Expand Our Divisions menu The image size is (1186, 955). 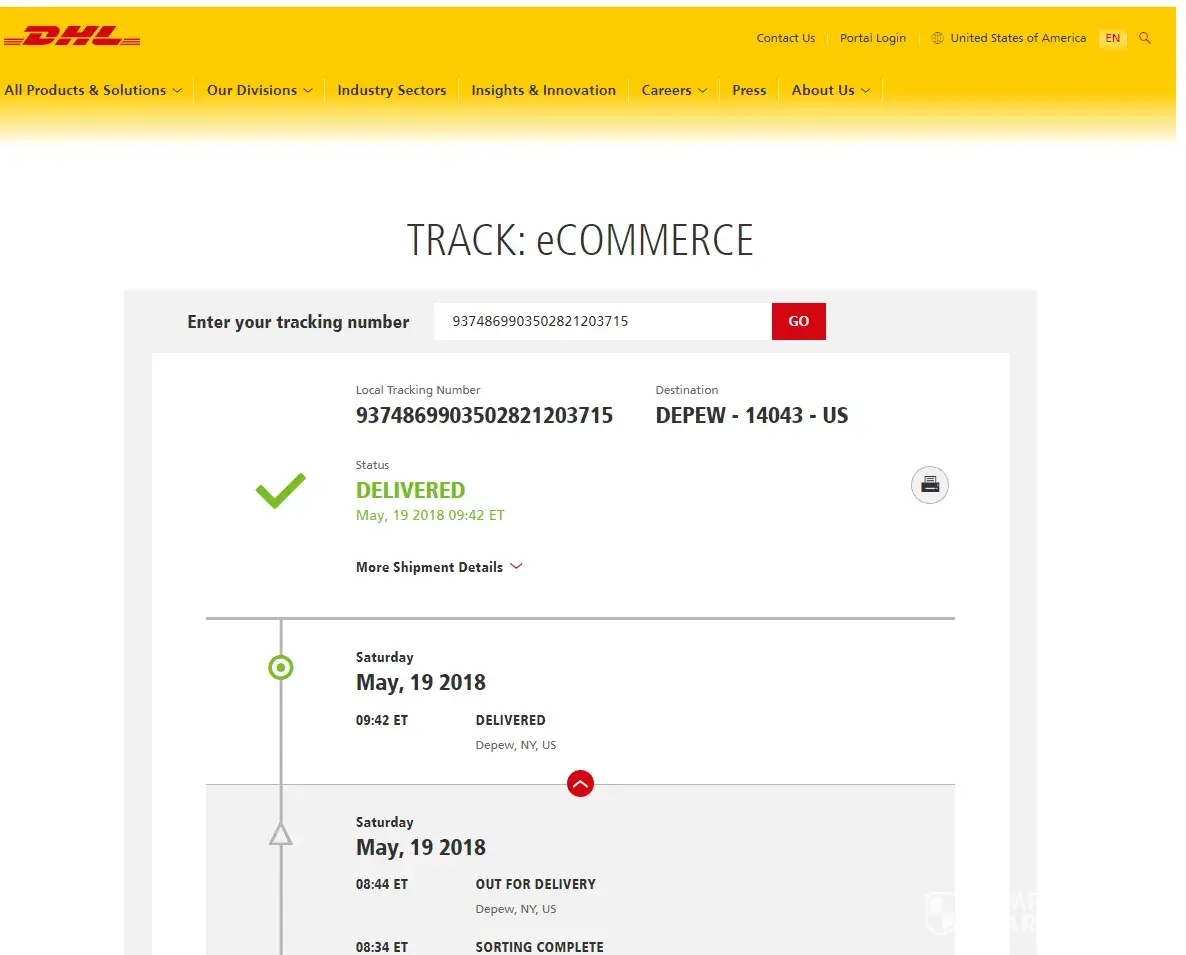(x=259, y=90)
